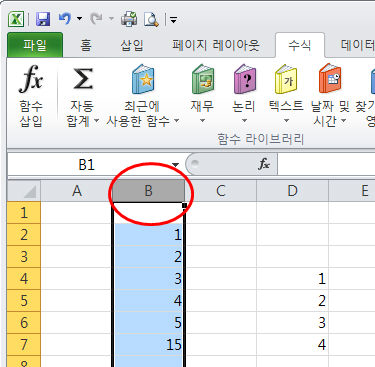This screenshot has width=375, height=367.
Task: Click cell B3 containing 2
Action: (149, 257)
